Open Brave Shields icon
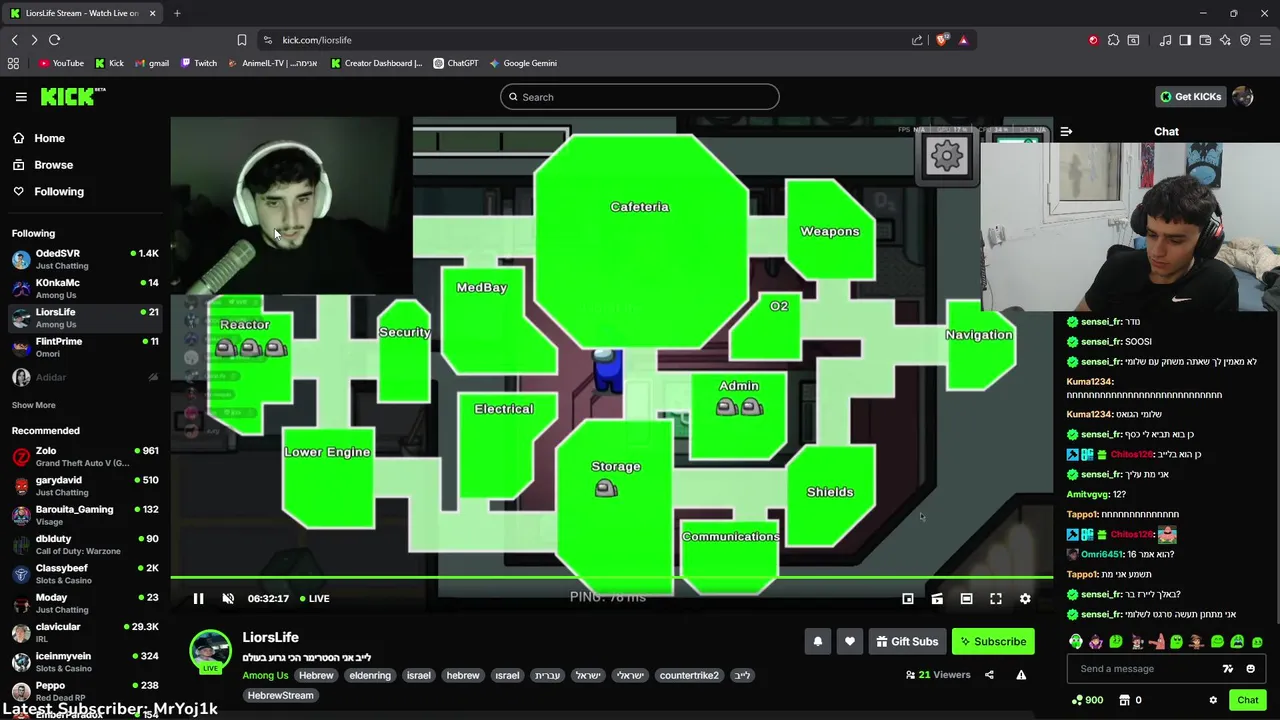1280x720 pixels. coord(942,40)
